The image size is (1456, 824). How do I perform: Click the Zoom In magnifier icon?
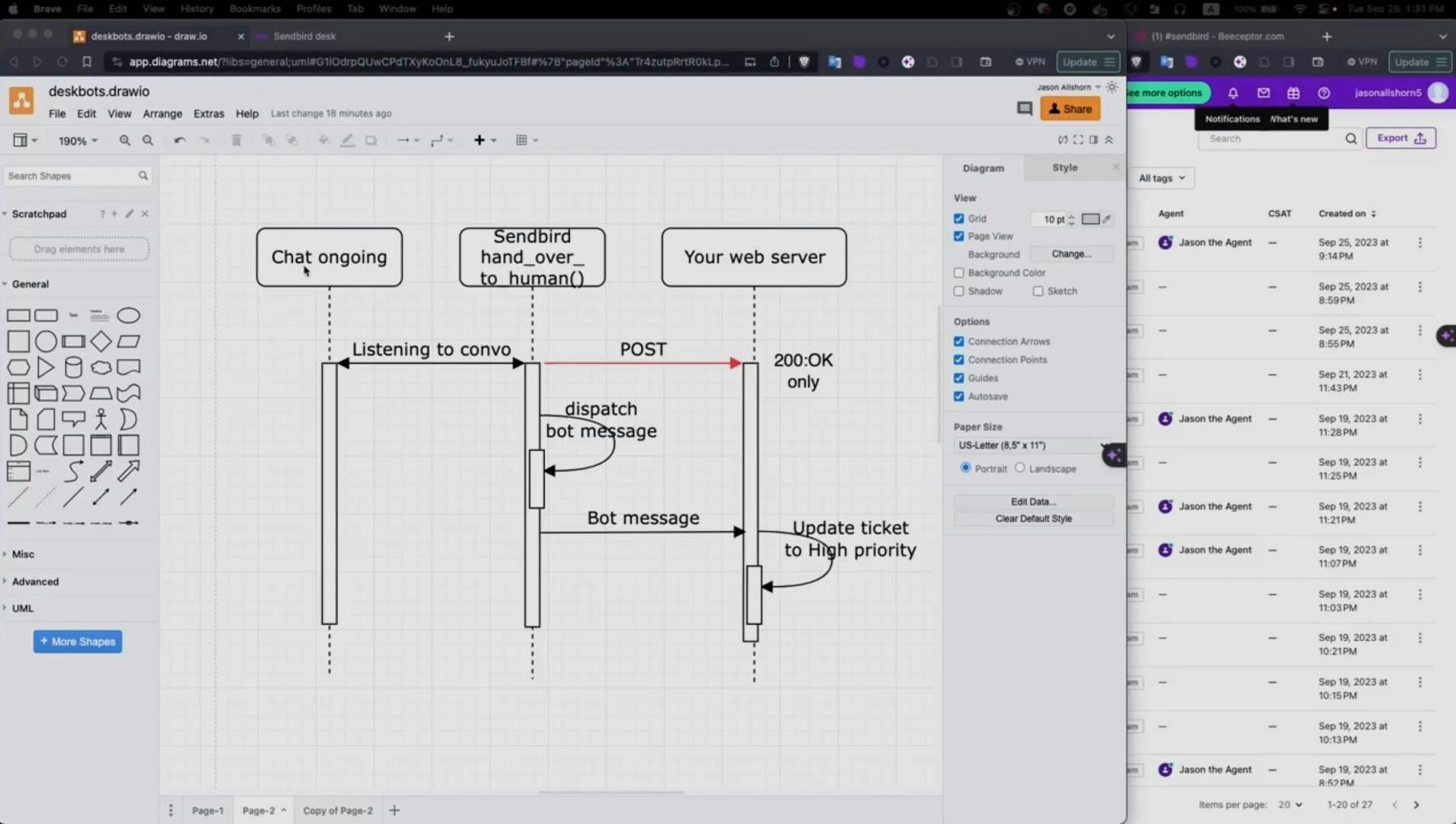pyautogui.click(x=124, y=140)
